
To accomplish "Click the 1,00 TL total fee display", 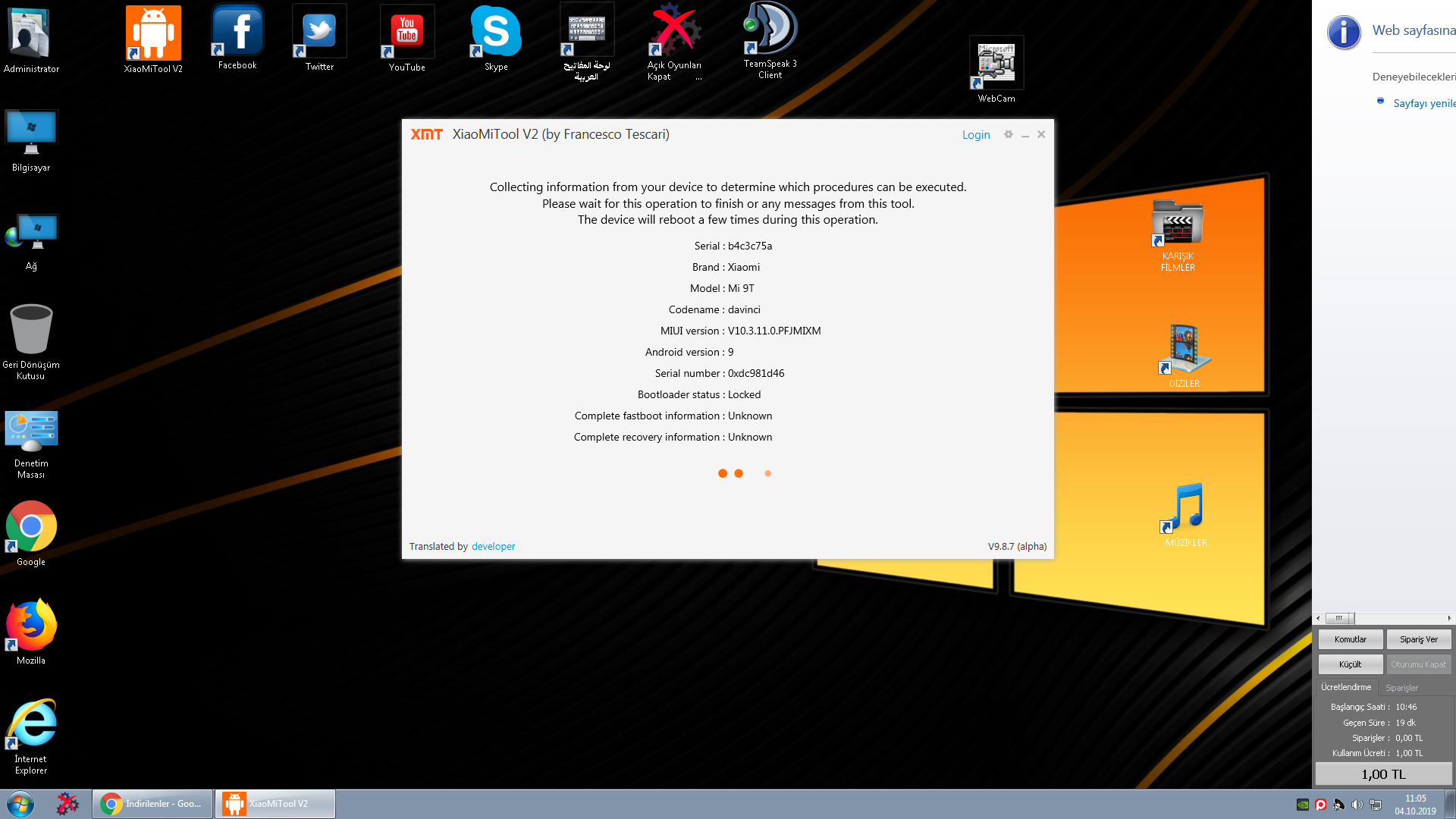I will 1383,774.
